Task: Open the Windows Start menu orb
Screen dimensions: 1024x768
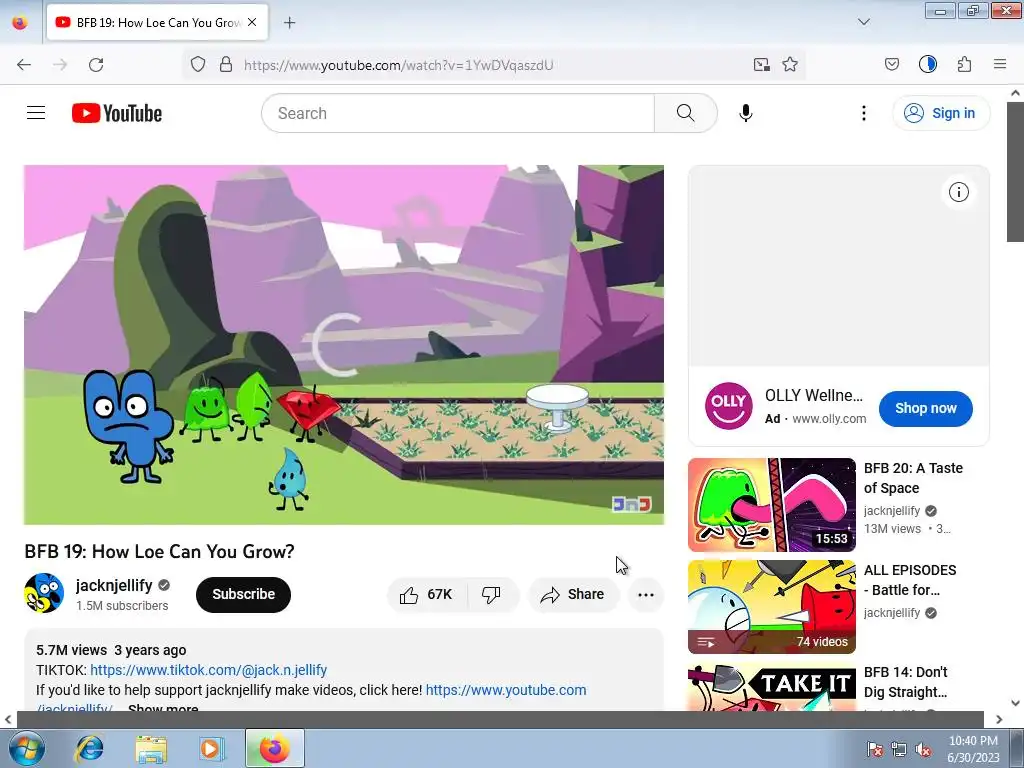Action: pyautogui.click(x=26, y=748)
